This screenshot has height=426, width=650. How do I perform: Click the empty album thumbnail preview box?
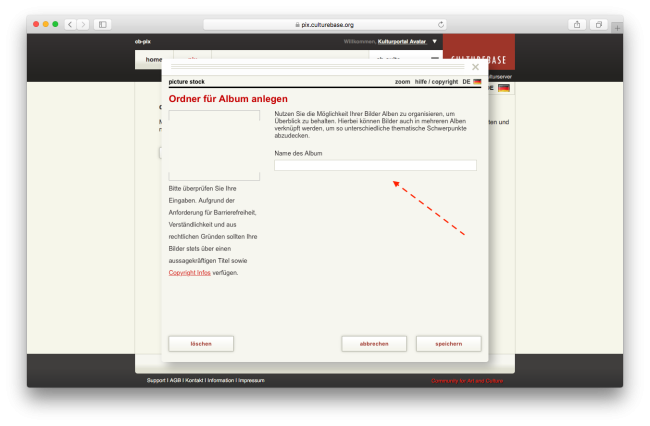tap(214, 145)
